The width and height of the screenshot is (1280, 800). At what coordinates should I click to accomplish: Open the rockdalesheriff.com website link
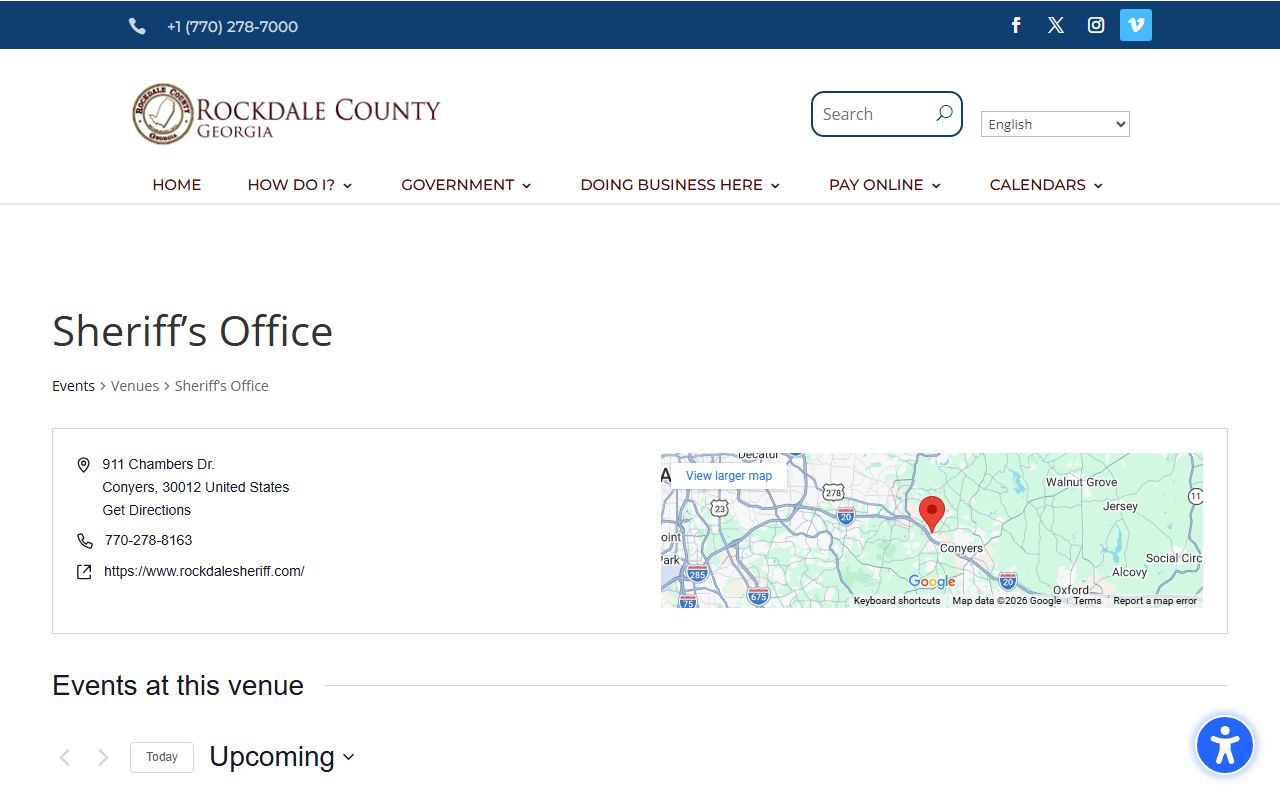[x=204, y=571]
